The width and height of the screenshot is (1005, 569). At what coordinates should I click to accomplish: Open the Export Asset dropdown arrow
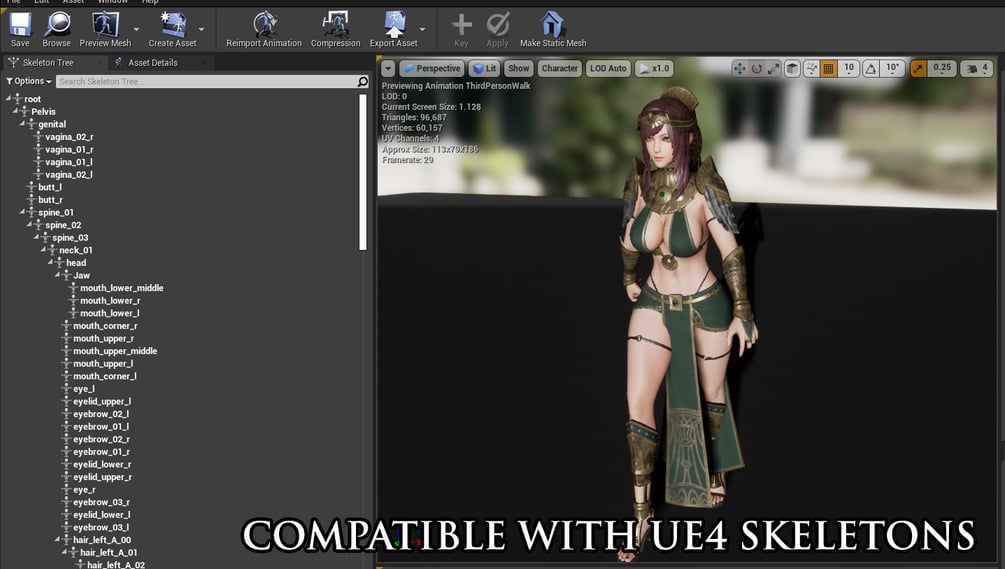(x=422, y=29)
